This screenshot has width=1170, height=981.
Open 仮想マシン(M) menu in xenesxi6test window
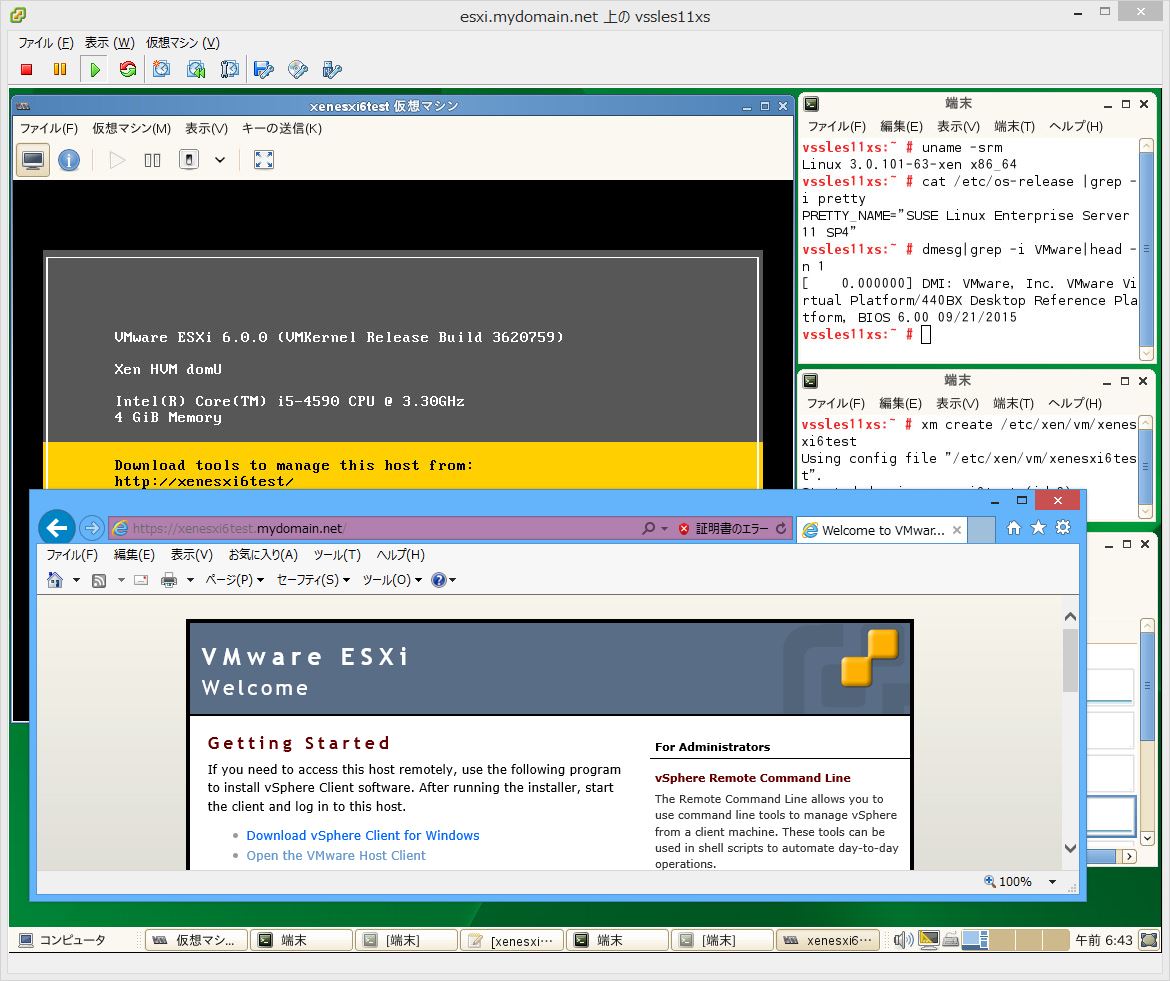coord(131,128)
